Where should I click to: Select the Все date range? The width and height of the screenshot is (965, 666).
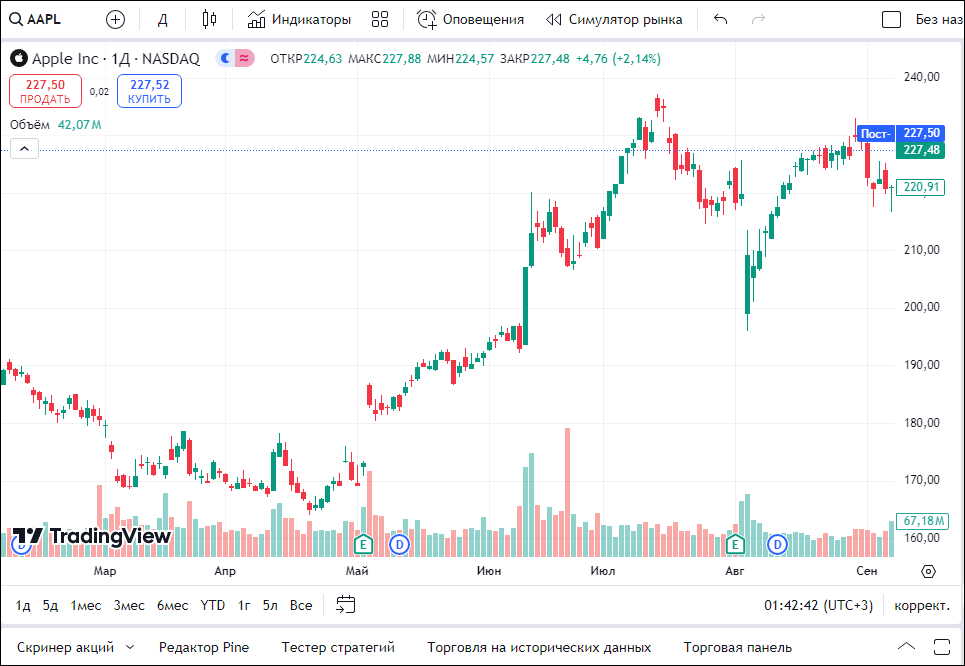301,605
